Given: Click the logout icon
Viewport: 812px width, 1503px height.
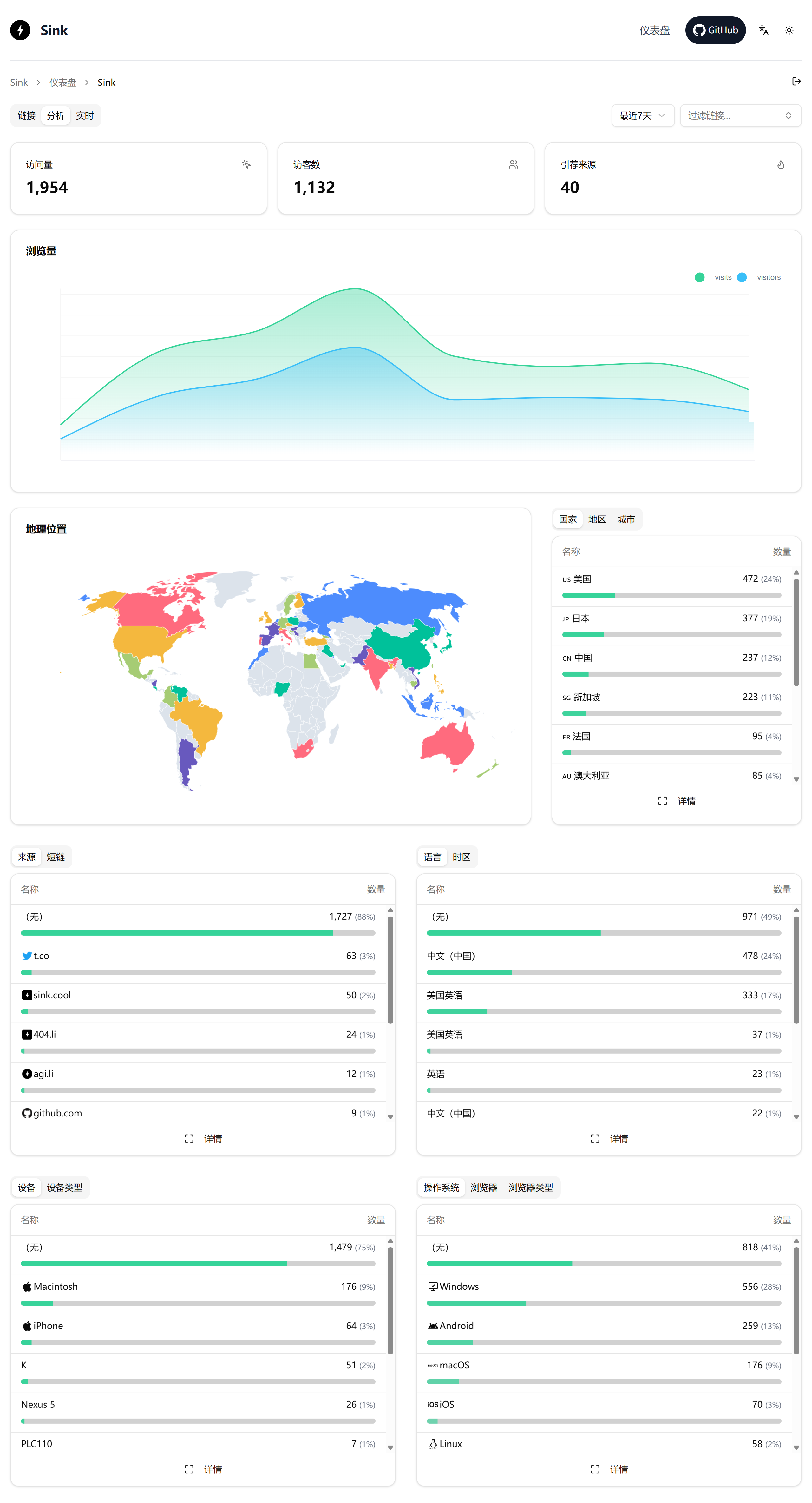Looking at the screenshot, I should [796, 82].
